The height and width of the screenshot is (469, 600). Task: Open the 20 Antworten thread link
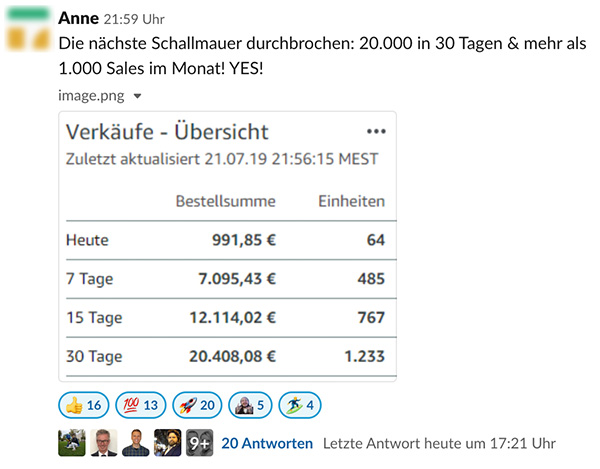pos(267,443)
